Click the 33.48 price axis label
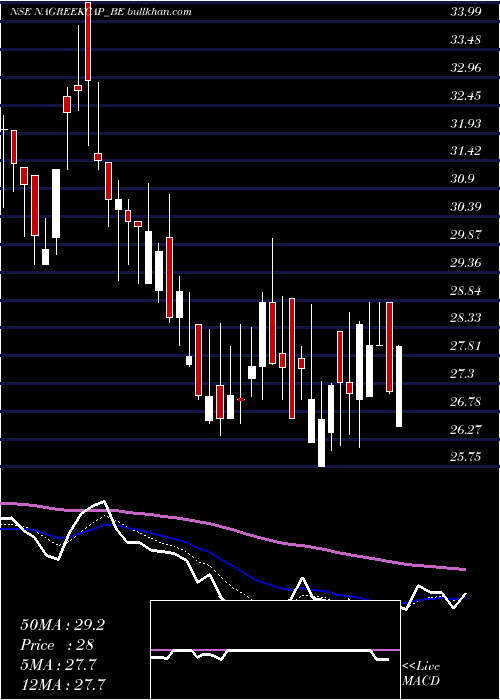500x700 pixels. 466,40
